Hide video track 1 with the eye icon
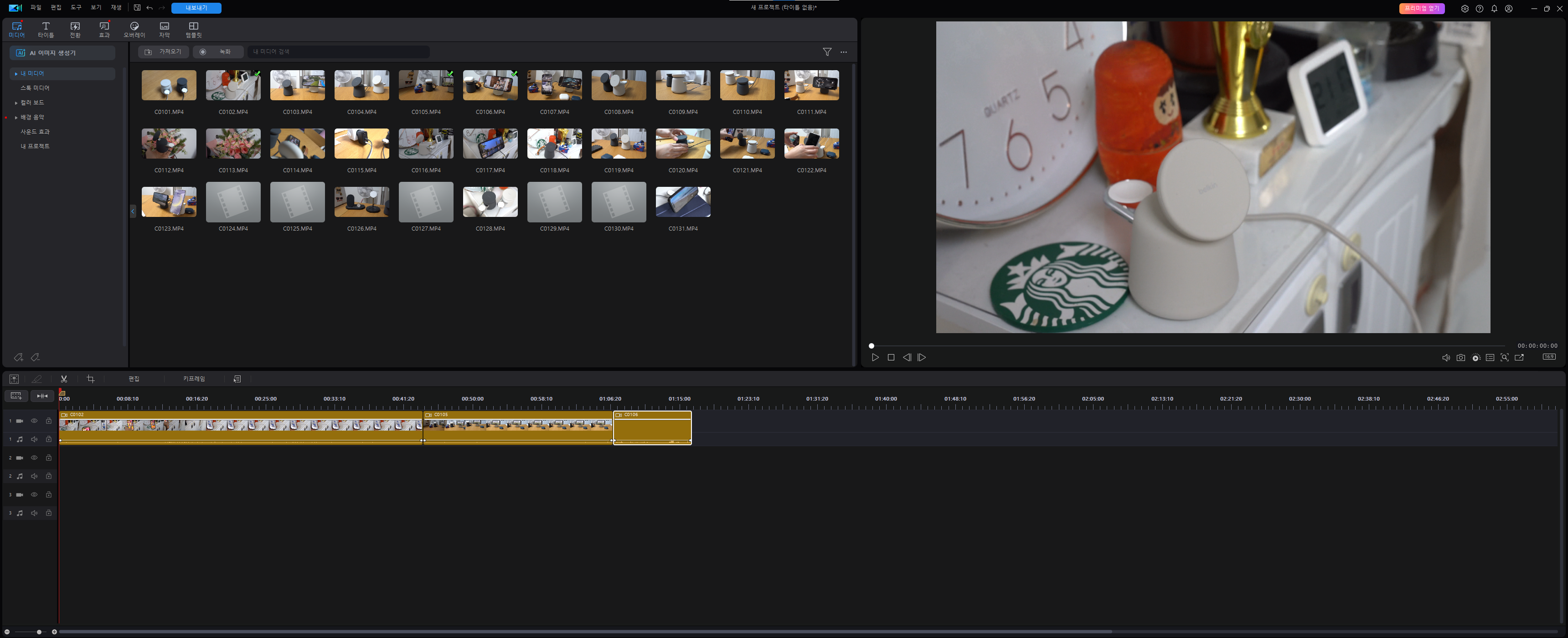The height and width of the screenshot is (638, 1568). (x=34, y=421)
